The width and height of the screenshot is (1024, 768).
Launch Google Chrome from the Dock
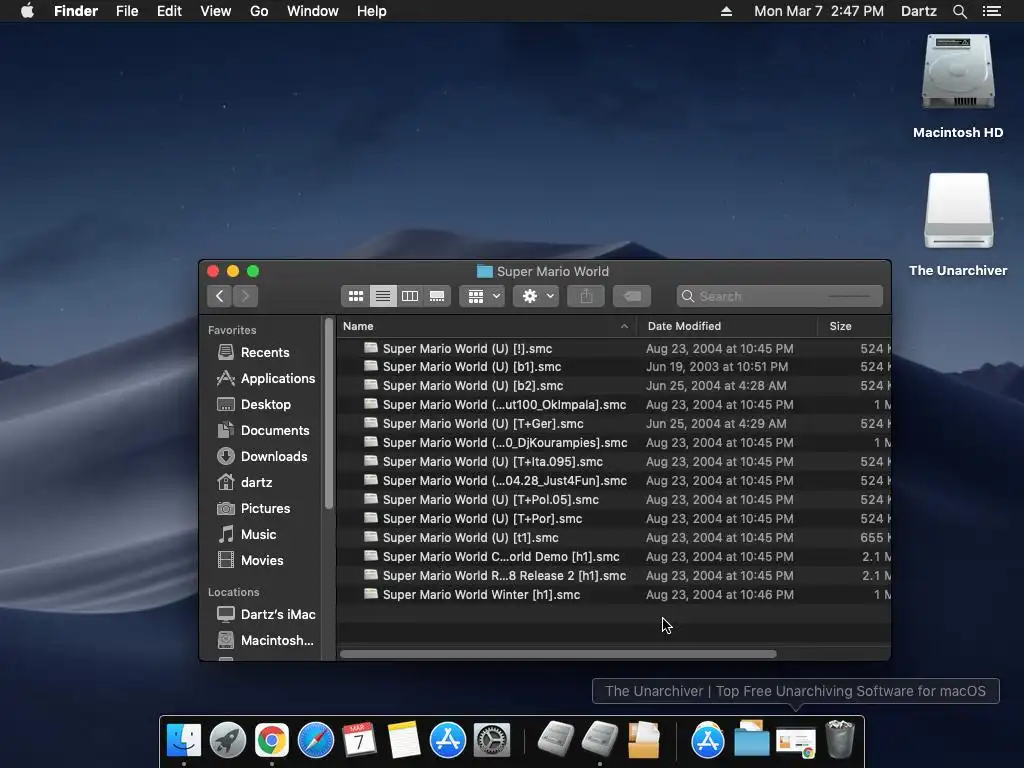point(272,740)
